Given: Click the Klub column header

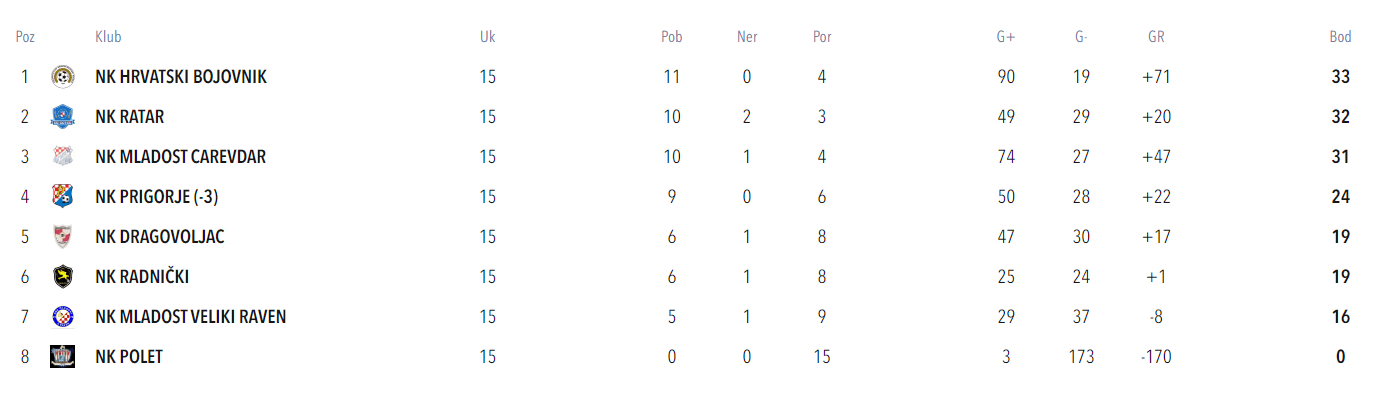Looking at the screenshot, I should [108, 37].
